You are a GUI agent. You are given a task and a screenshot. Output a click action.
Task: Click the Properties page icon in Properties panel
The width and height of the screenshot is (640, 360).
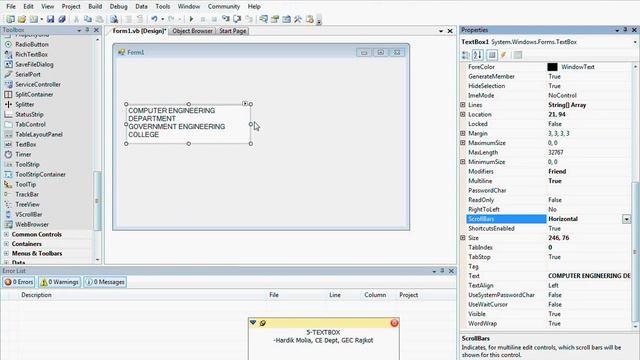[492, 55]
